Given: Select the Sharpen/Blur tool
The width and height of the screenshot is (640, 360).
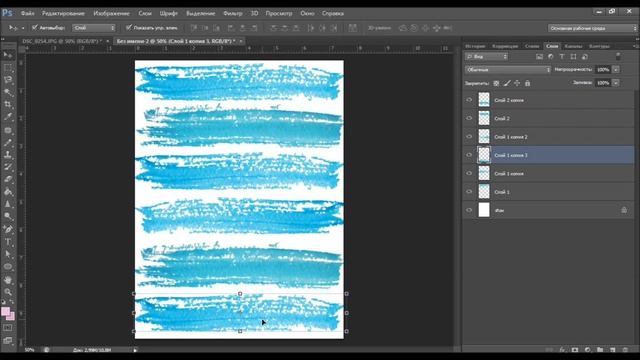Looking at the screenshot, I should tap(8, 204).
